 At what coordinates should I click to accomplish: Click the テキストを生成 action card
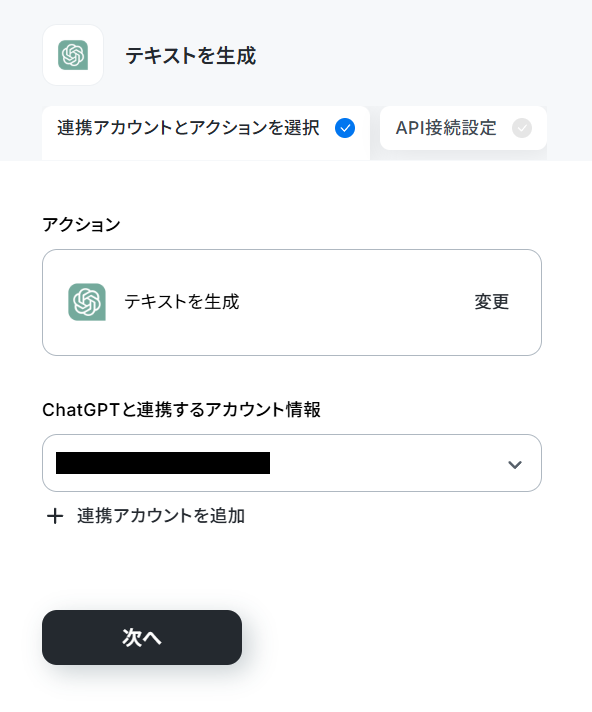[292, 302]
